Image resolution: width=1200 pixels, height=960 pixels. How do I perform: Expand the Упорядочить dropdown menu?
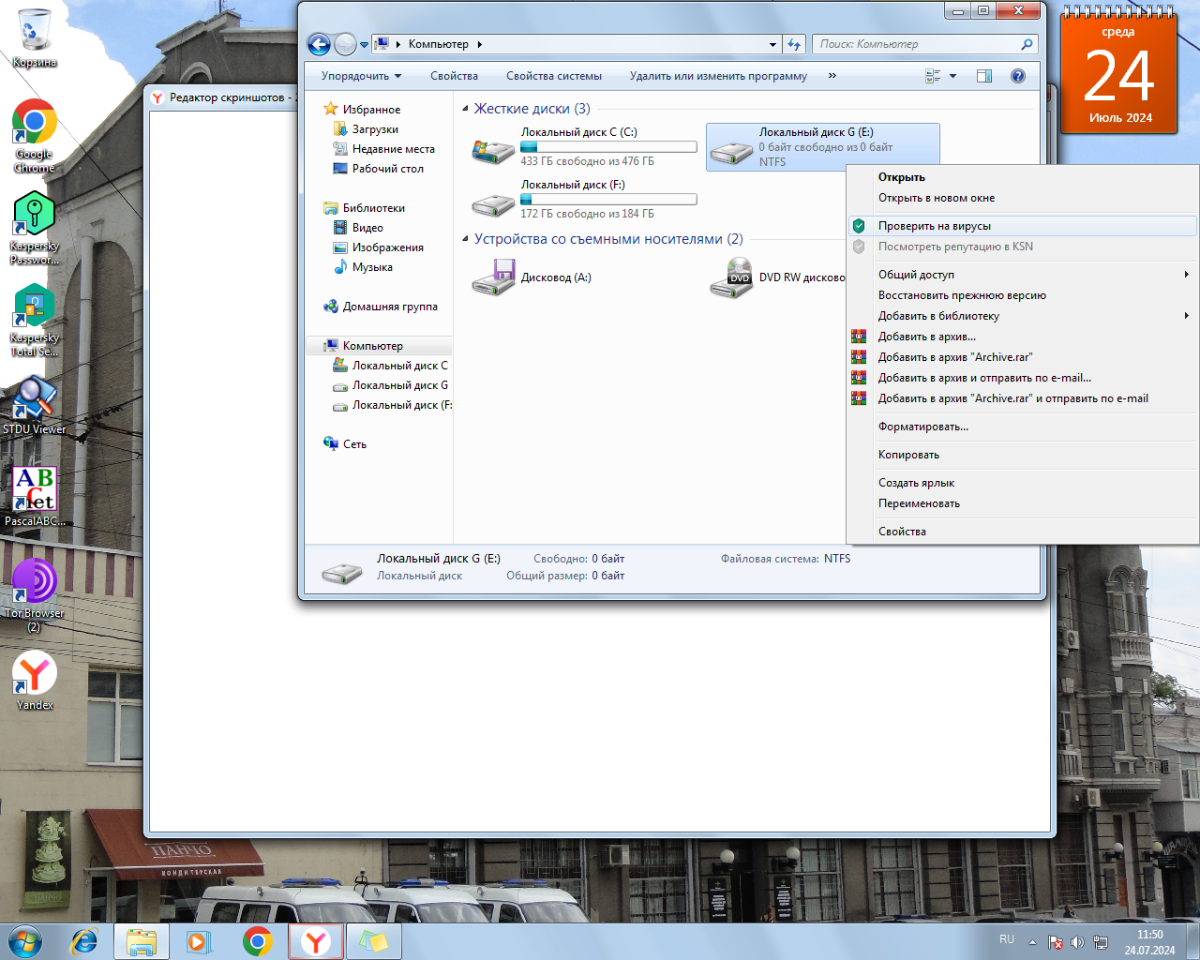tap(361, 76)
